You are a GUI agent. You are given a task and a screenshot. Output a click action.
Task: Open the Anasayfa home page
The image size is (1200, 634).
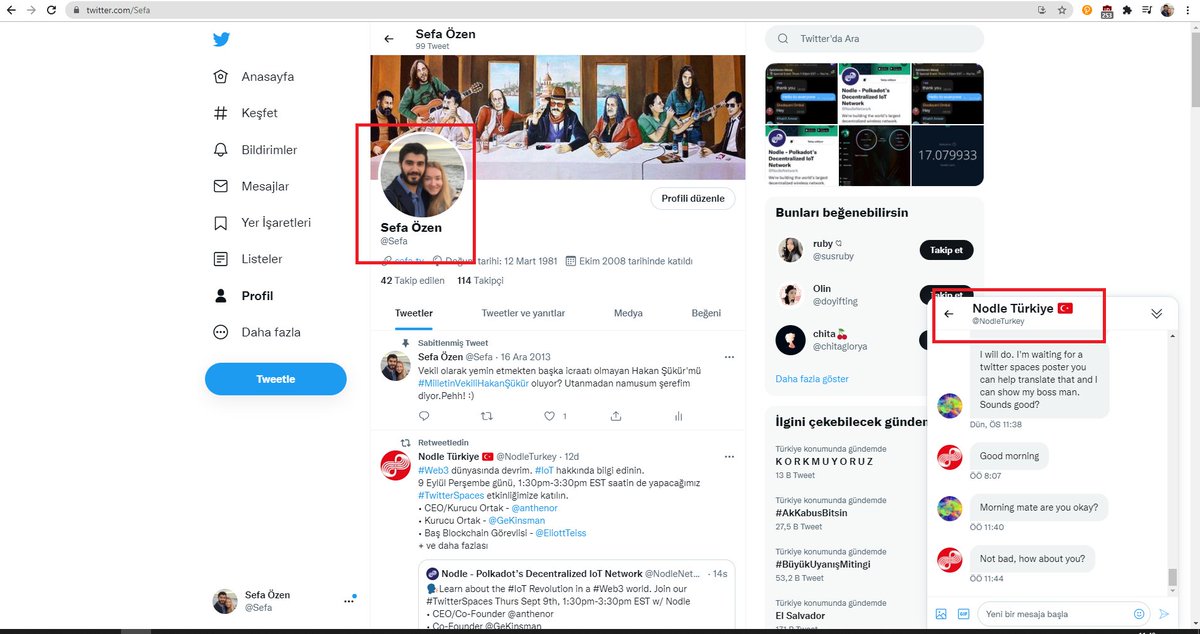click(x=254, y=77)
